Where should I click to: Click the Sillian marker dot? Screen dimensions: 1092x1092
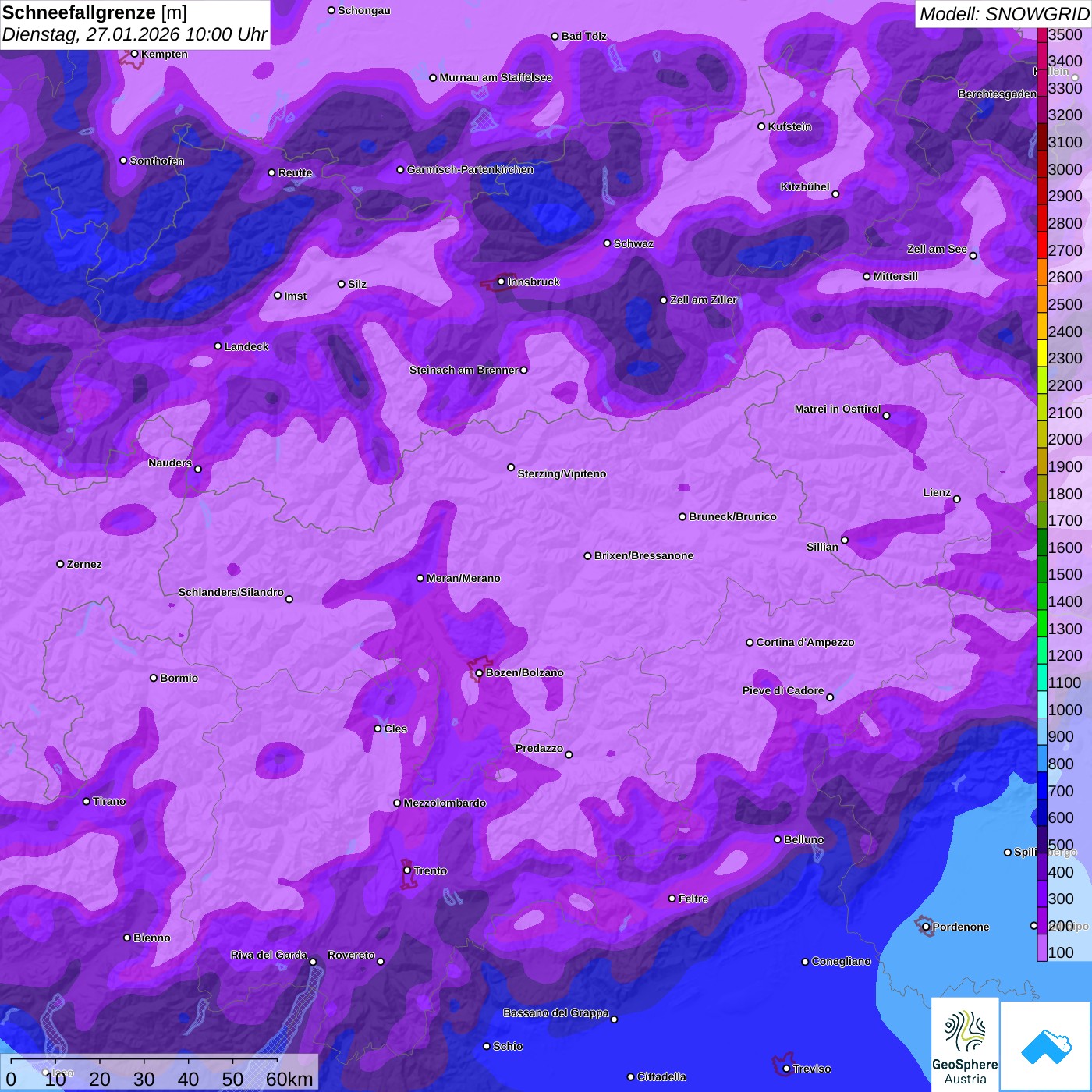point(844,540)
